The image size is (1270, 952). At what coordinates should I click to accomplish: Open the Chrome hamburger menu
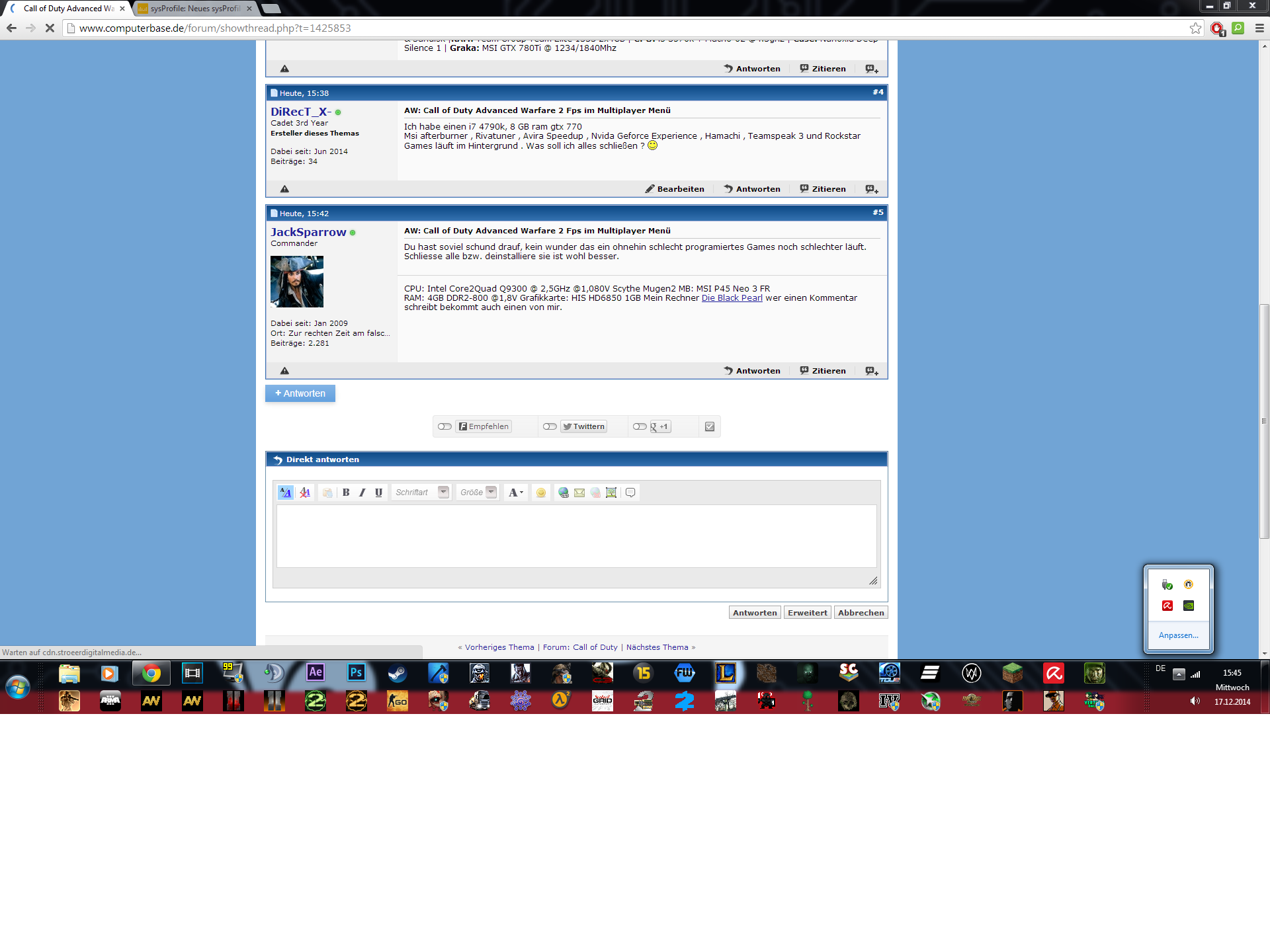tap(1259, 28)
